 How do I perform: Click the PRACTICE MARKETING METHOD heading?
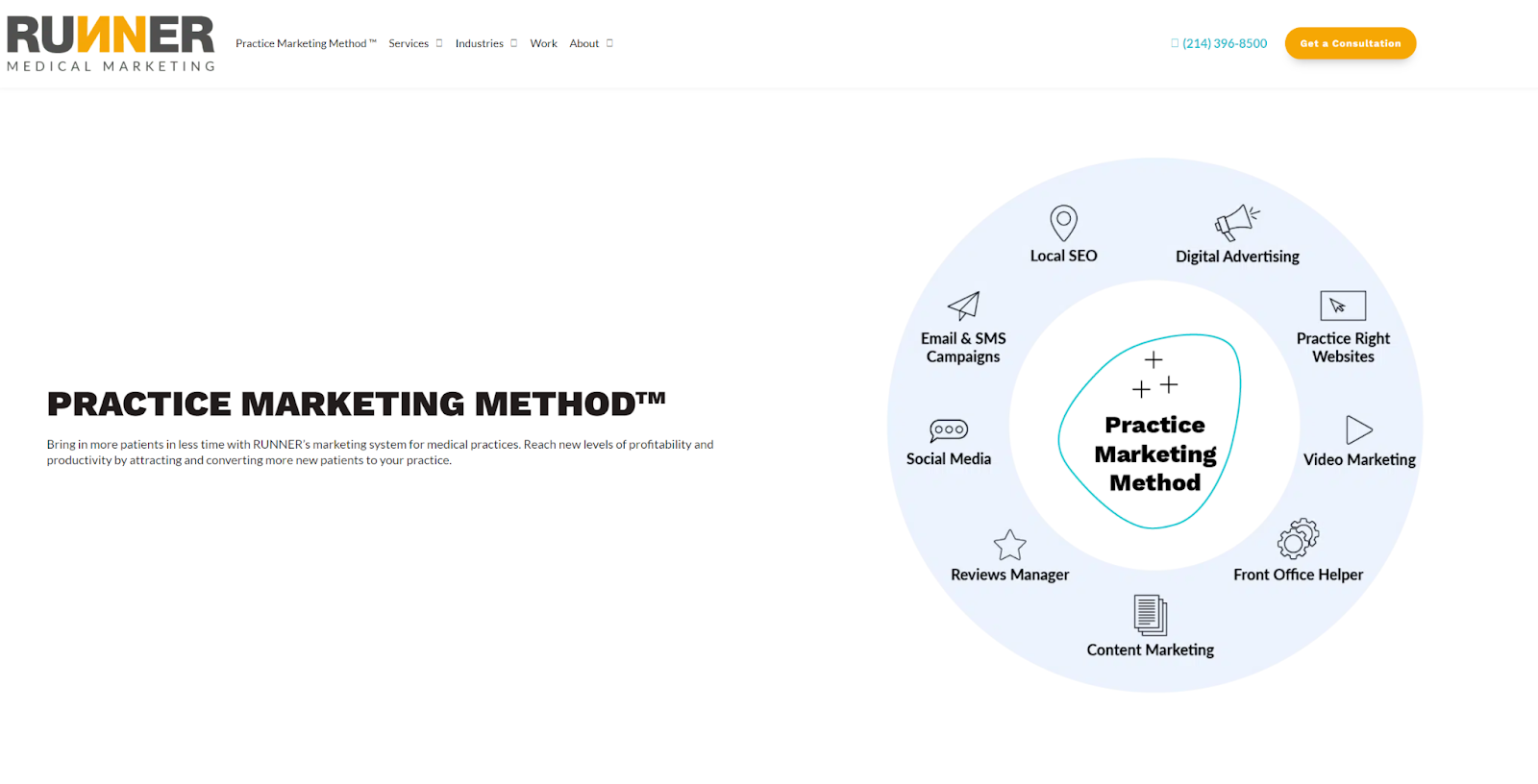coord(357,404)
